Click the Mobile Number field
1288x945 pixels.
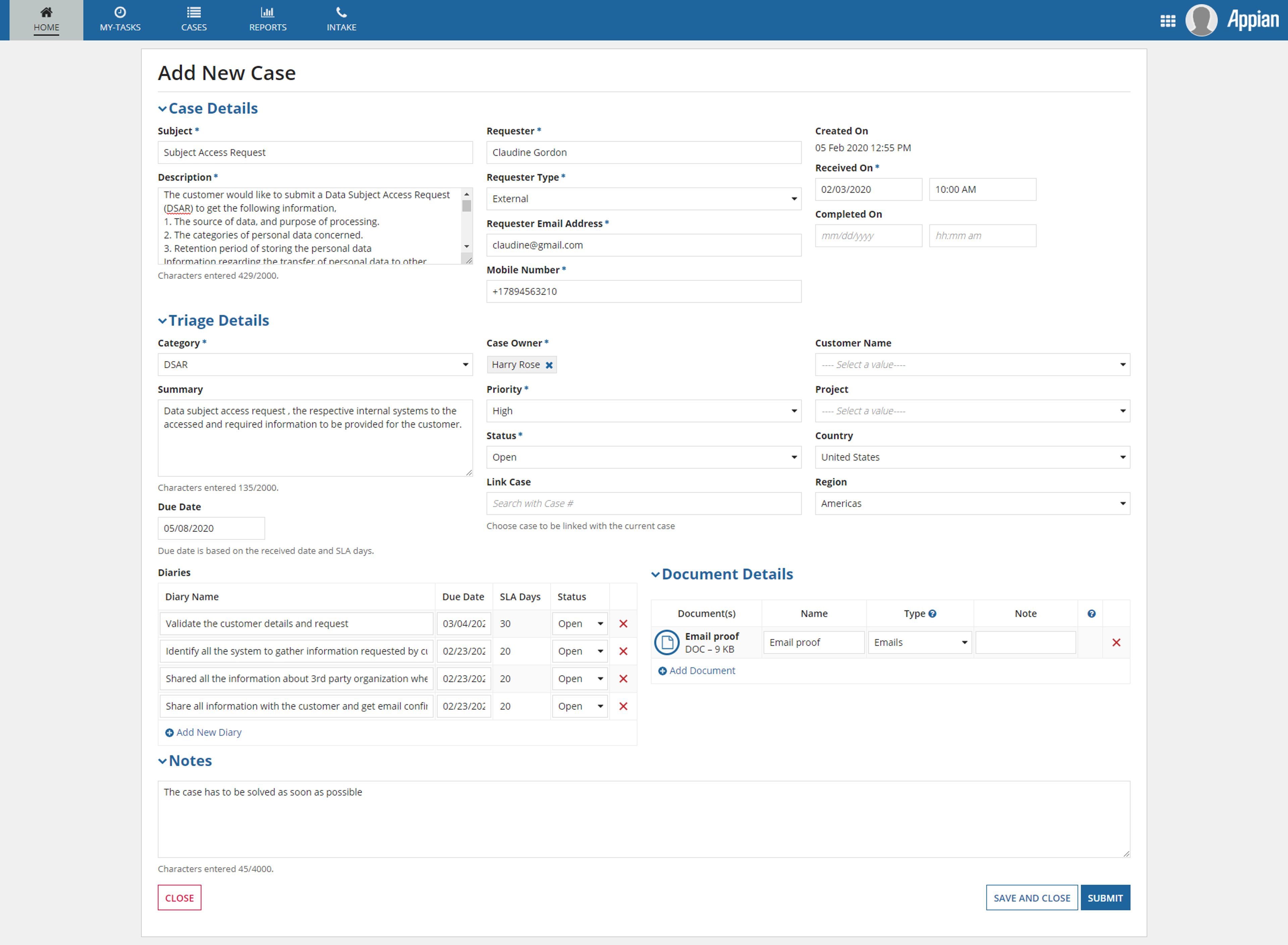(x=644, y=292)
